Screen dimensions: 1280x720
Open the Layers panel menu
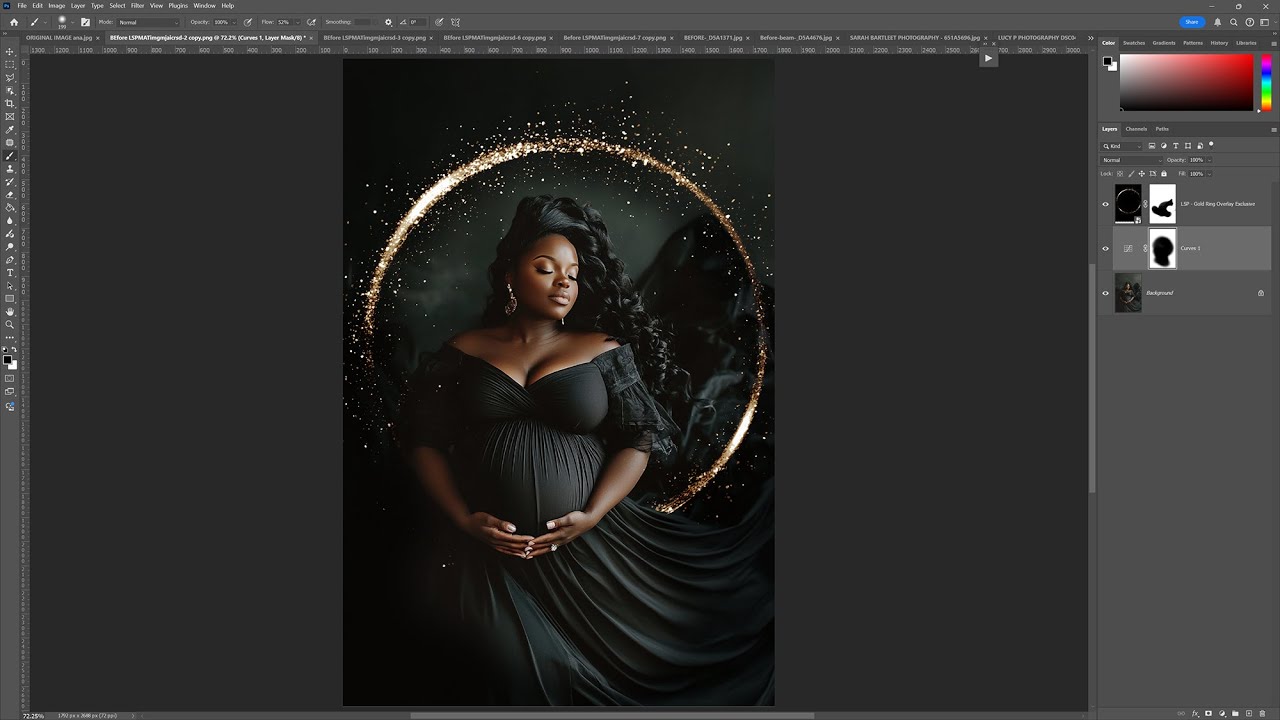tap(1273, 129)
